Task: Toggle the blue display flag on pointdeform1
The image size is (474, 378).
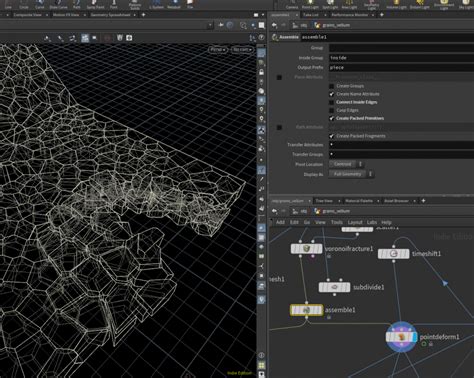Action: [414, 337]
